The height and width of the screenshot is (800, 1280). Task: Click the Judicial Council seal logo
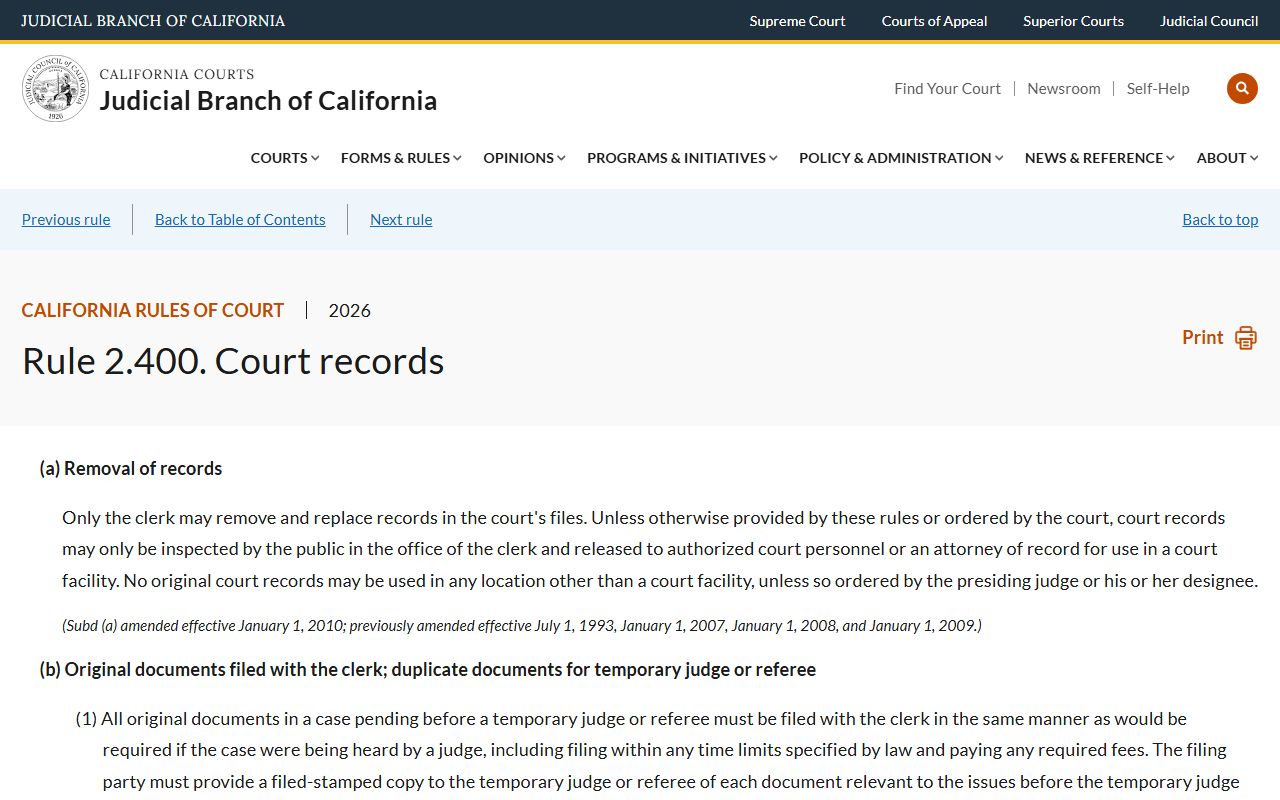point(56,89)
